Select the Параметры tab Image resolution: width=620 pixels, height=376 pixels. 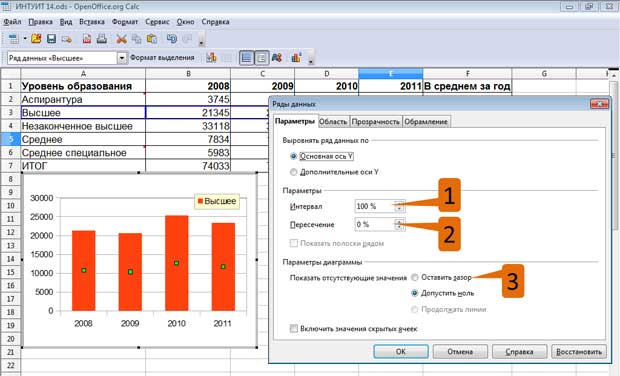point(295,121)
